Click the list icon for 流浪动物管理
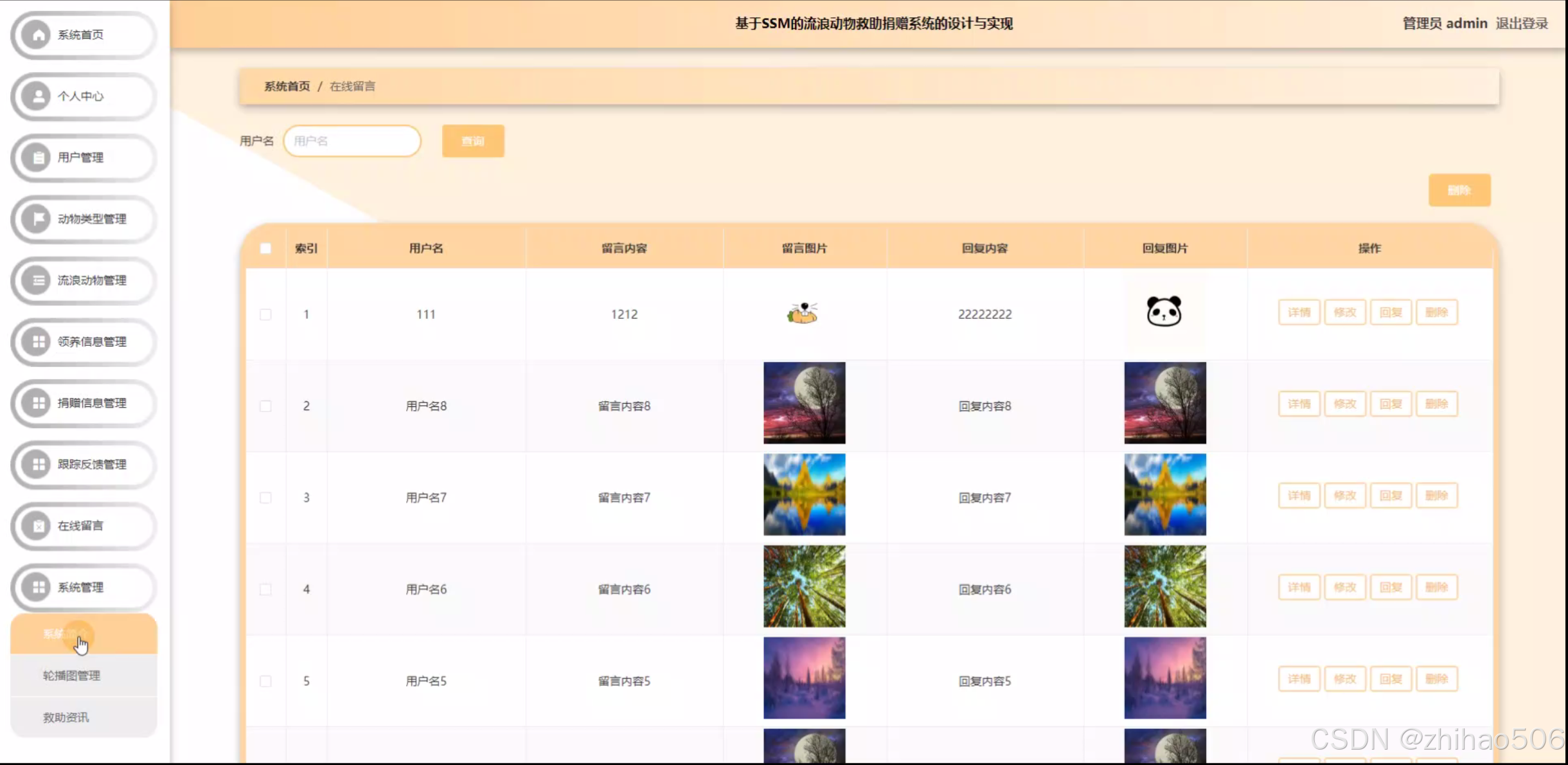 (x=38, y=280)
